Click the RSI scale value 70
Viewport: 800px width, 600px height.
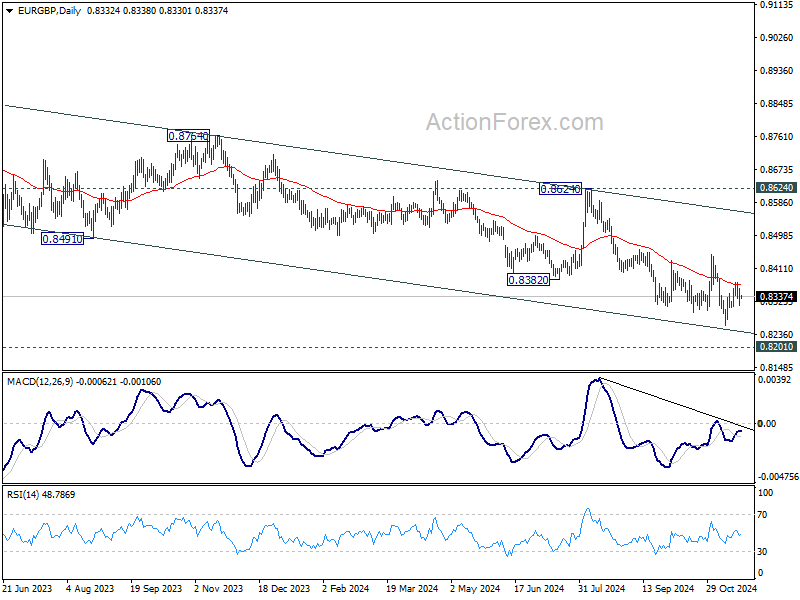pyautogui.click(x=762, y=515)
